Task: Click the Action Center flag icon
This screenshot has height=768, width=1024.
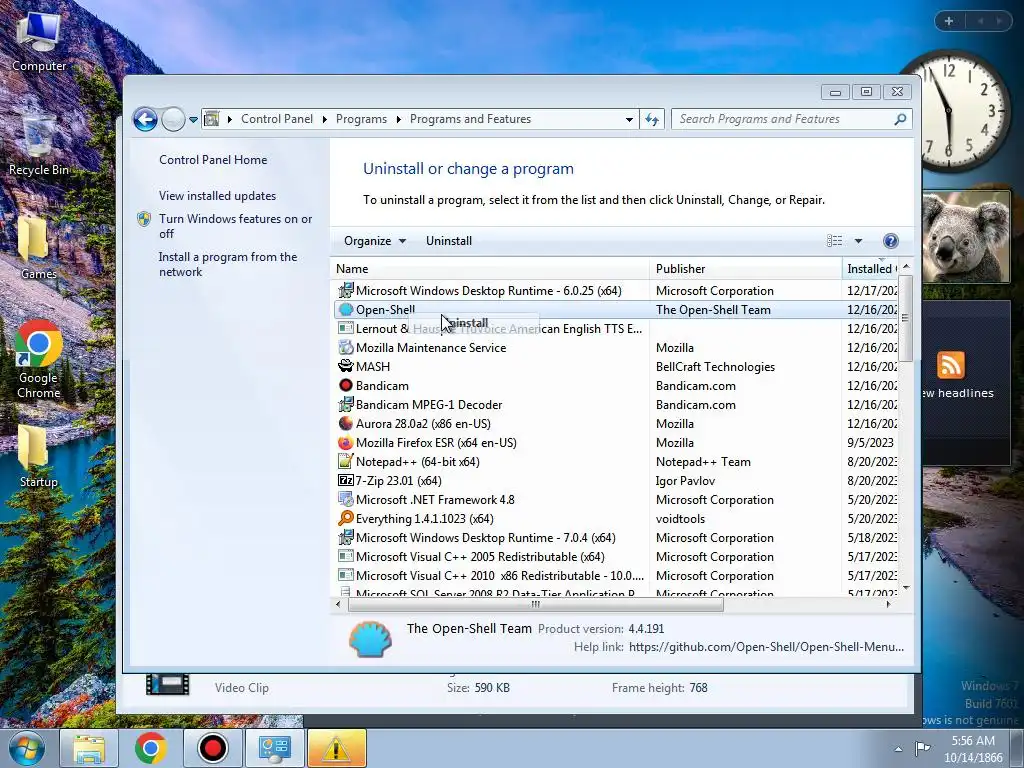Action: click(x=922, y=748)
